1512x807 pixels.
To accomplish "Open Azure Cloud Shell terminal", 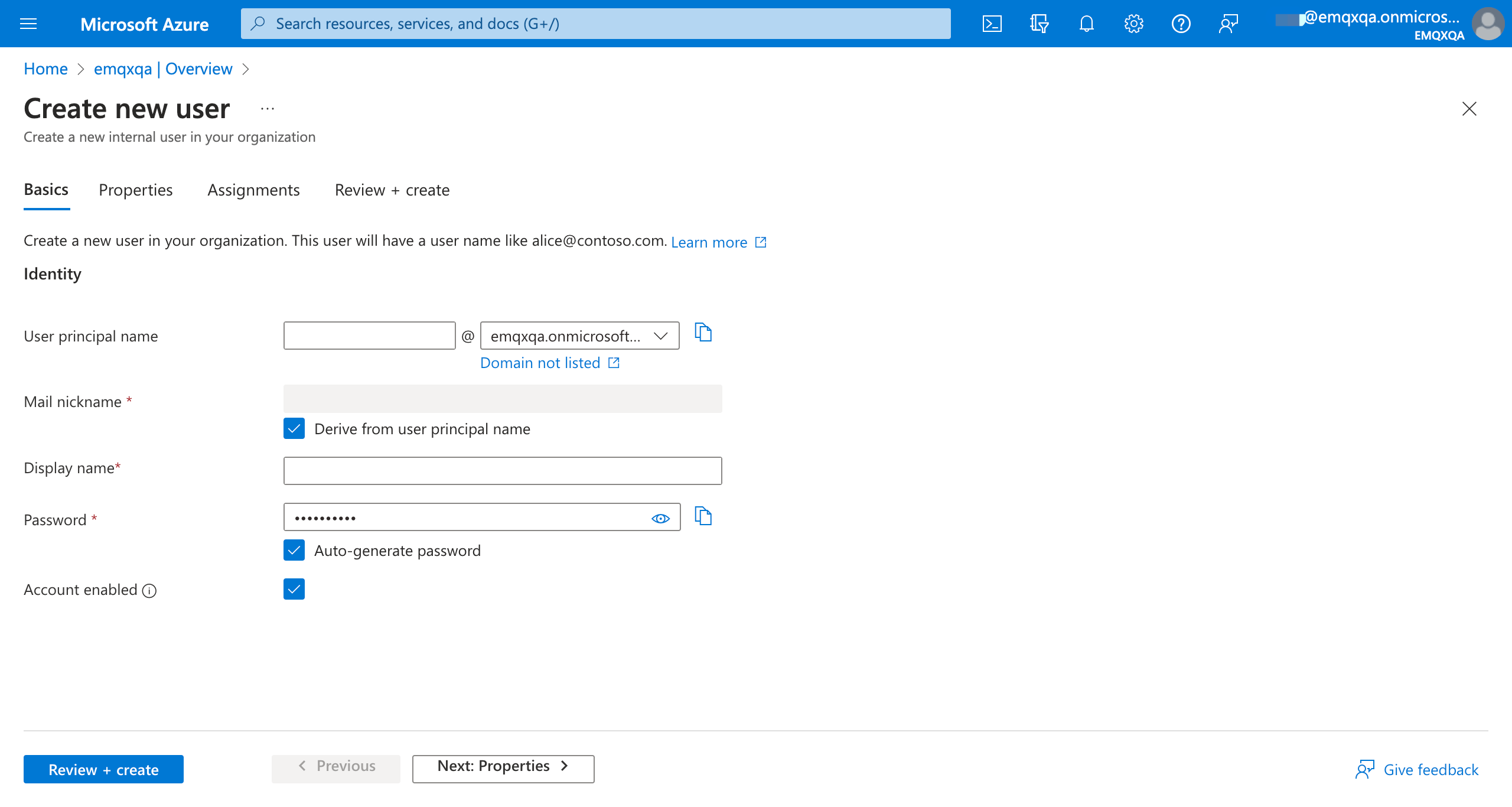I will [992, 24].
